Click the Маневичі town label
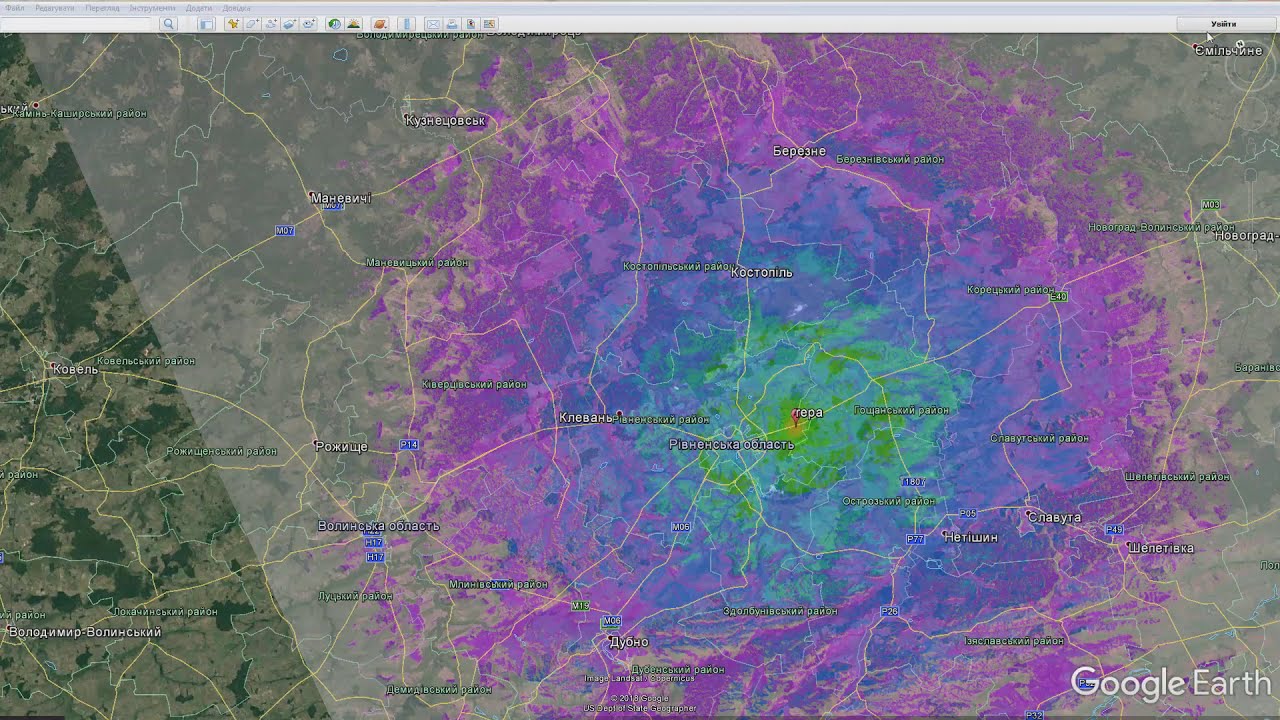The height and width of the screenshot is (720, 1280). pyautogui.click(x=341, y=198)
